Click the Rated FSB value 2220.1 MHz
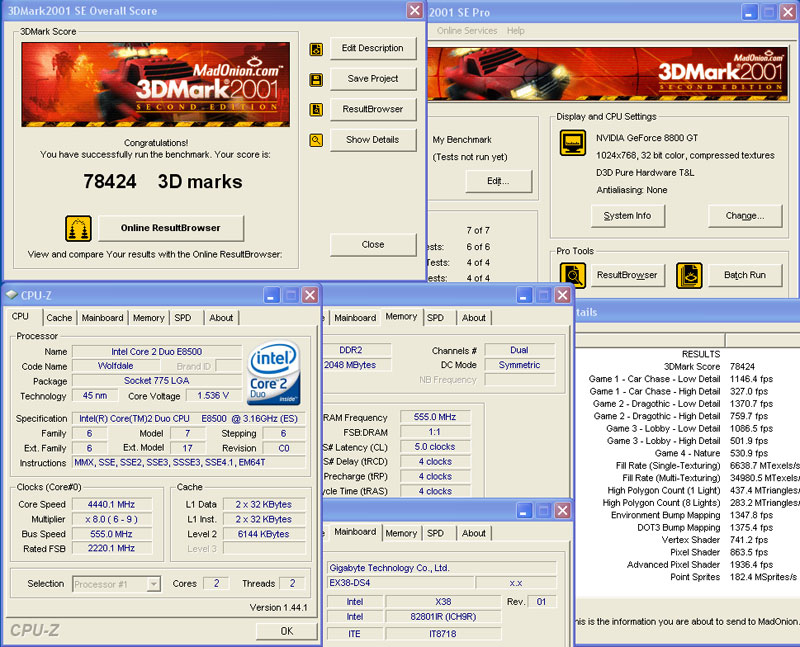This screenshot has width=800, height=647. 112,549
